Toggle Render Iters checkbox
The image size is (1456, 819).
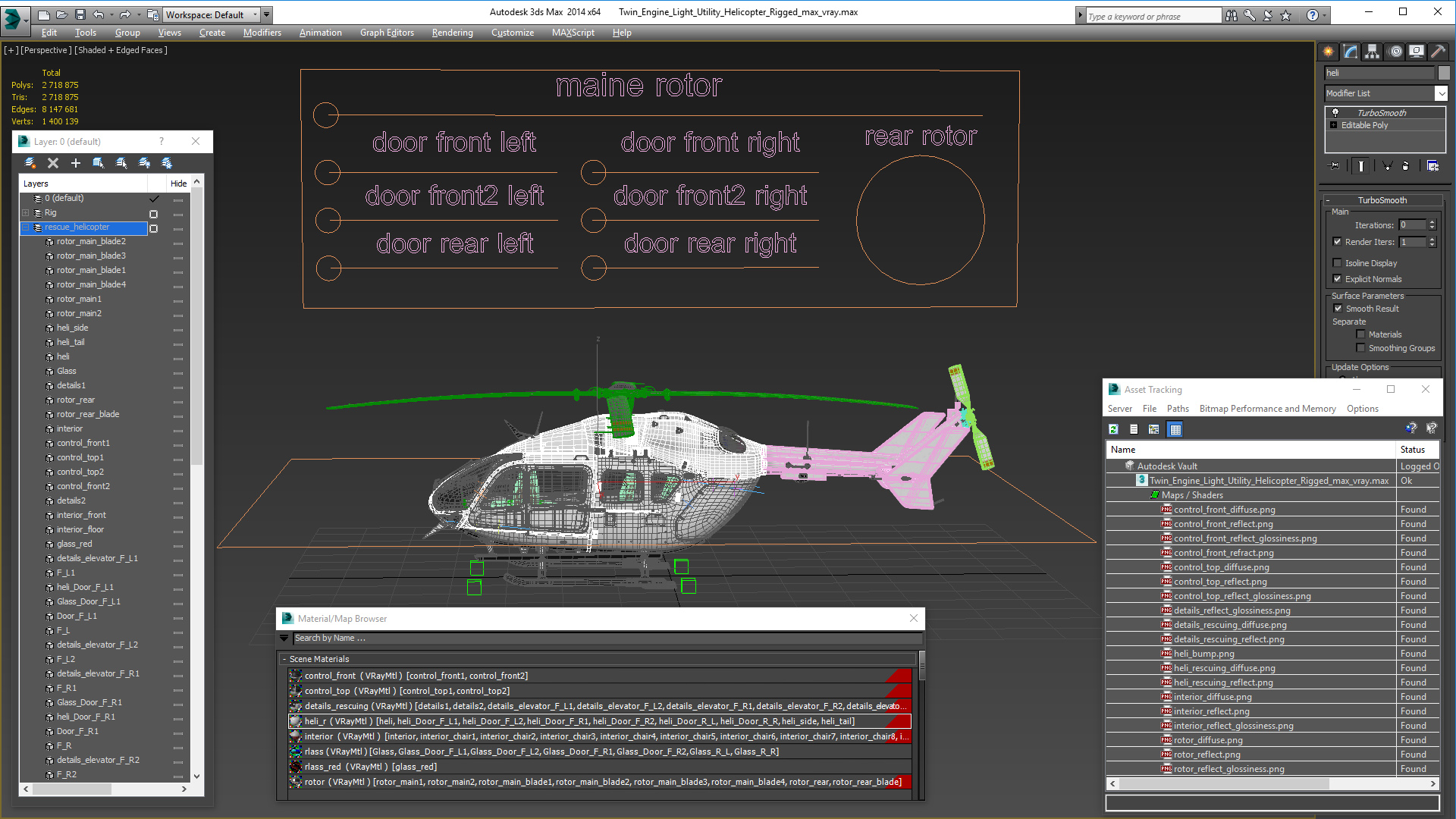click(1338, 242)
